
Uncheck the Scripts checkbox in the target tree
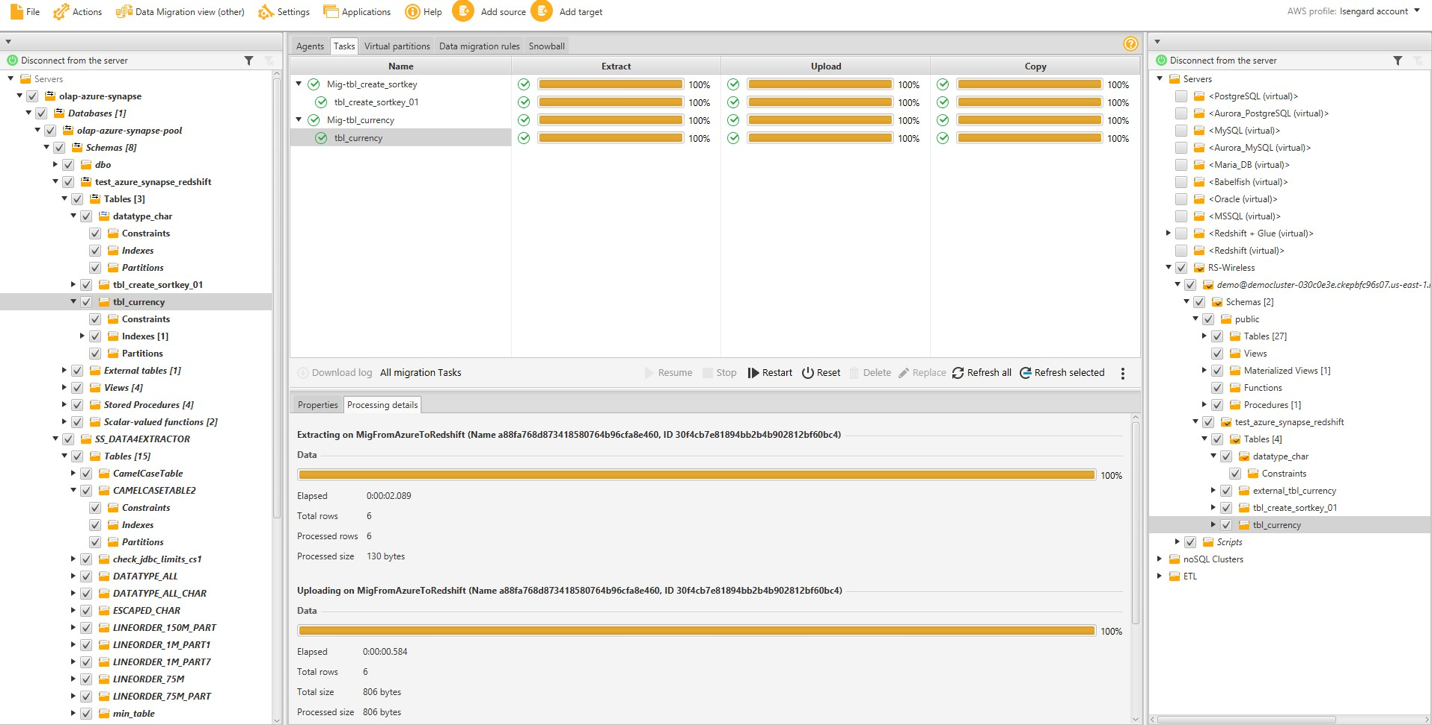click(x=1190, y=542)
